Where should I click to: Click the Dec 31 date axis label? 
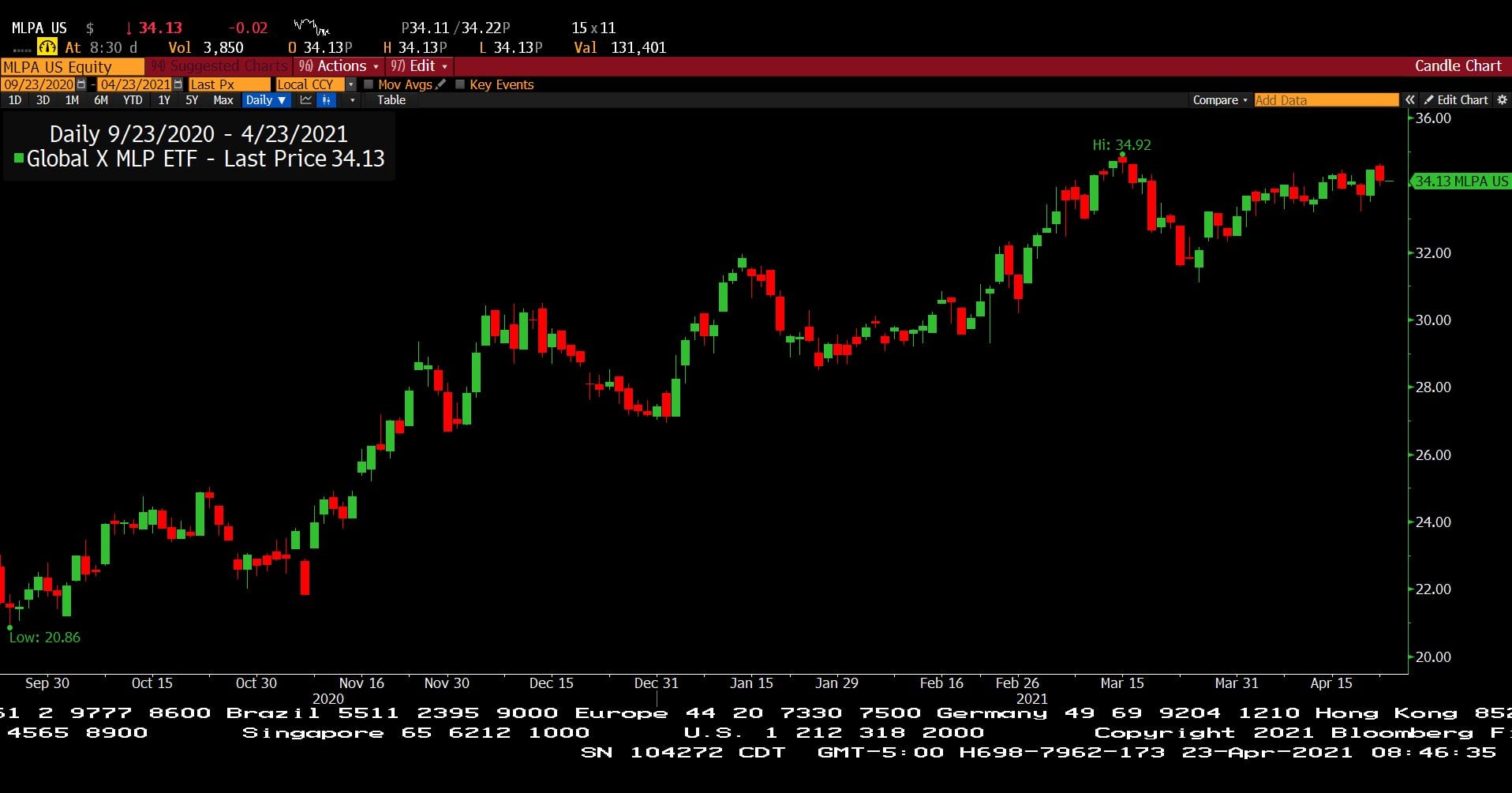point(657,683)
